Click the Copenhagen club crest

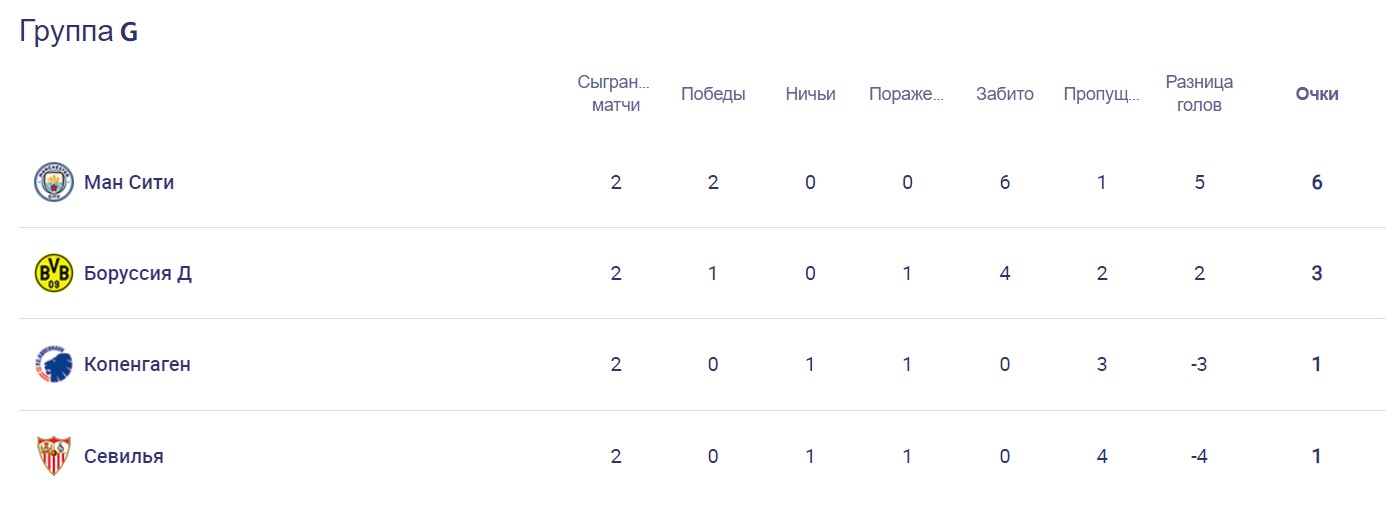click(54, 364)
